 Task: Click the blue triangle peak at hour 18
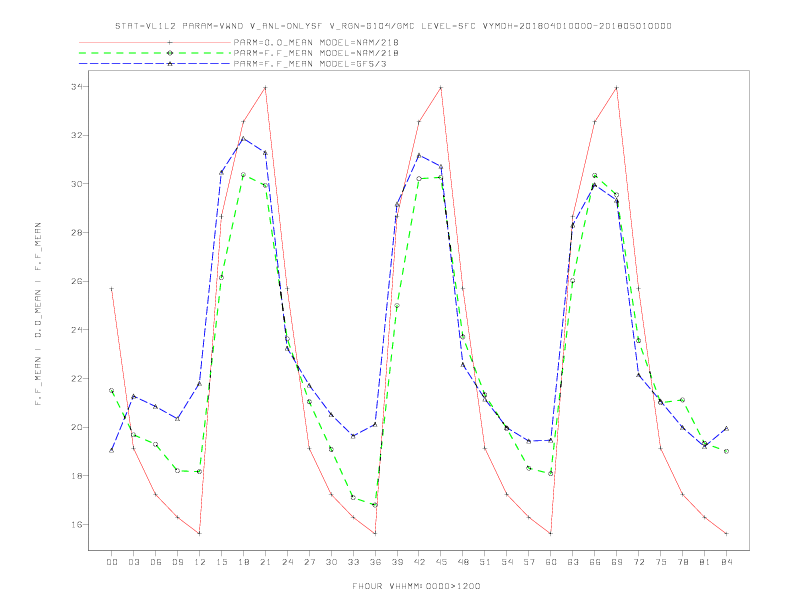[x=243, y=138]
